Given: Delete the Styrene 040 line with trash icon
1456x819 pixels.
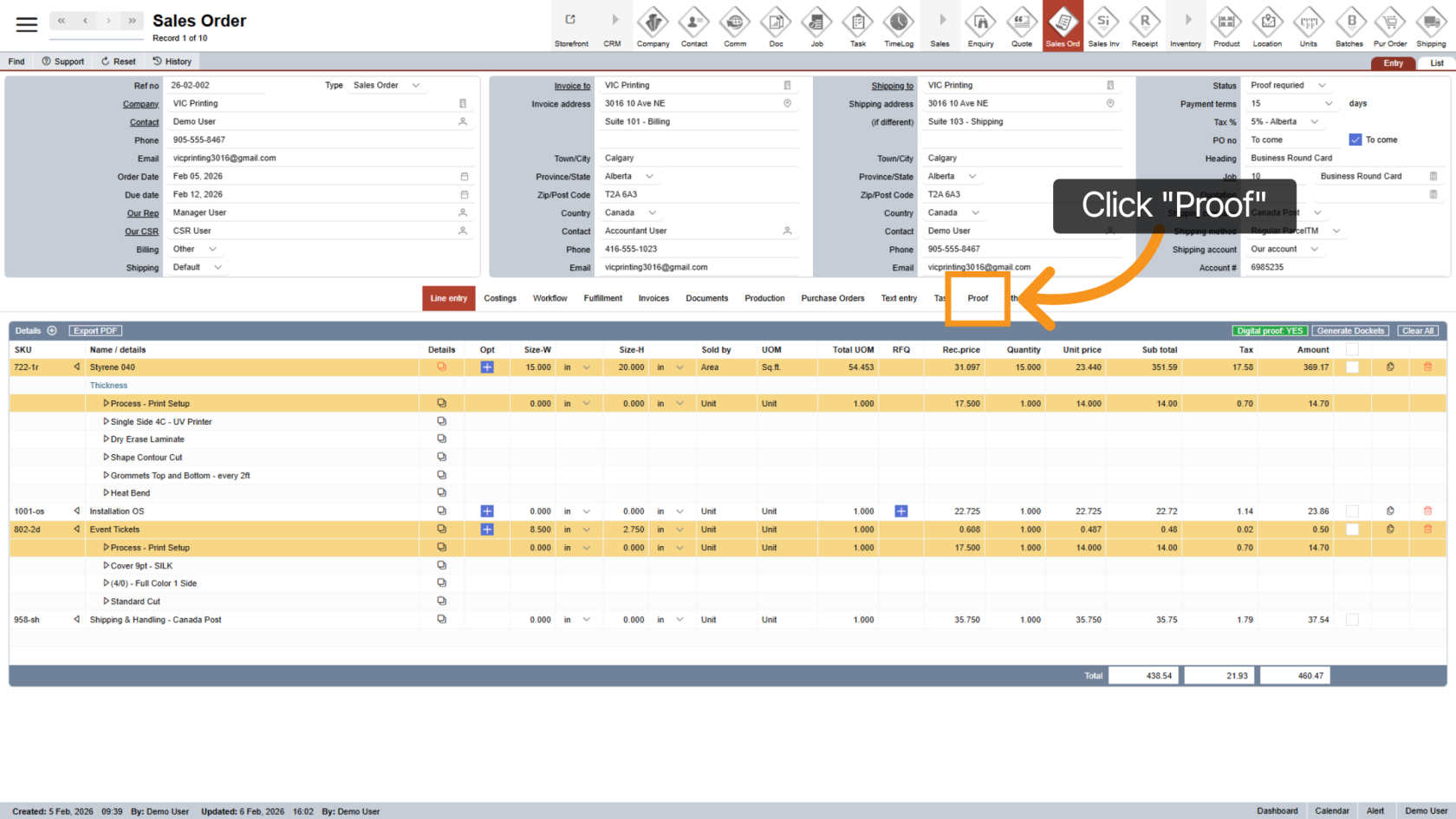Looking at the screenshot, I should (1427, 367).
